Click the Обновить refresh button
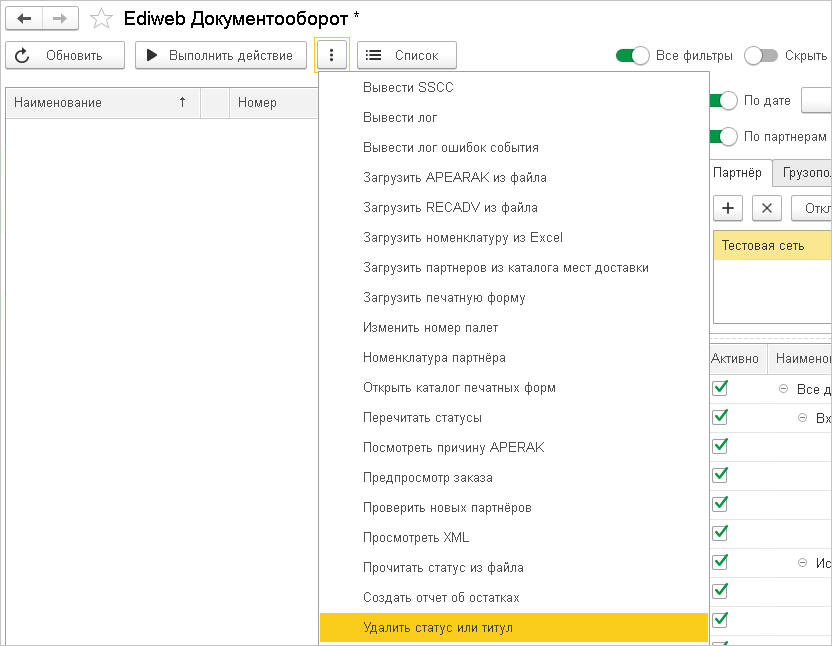 click(65, 55)
